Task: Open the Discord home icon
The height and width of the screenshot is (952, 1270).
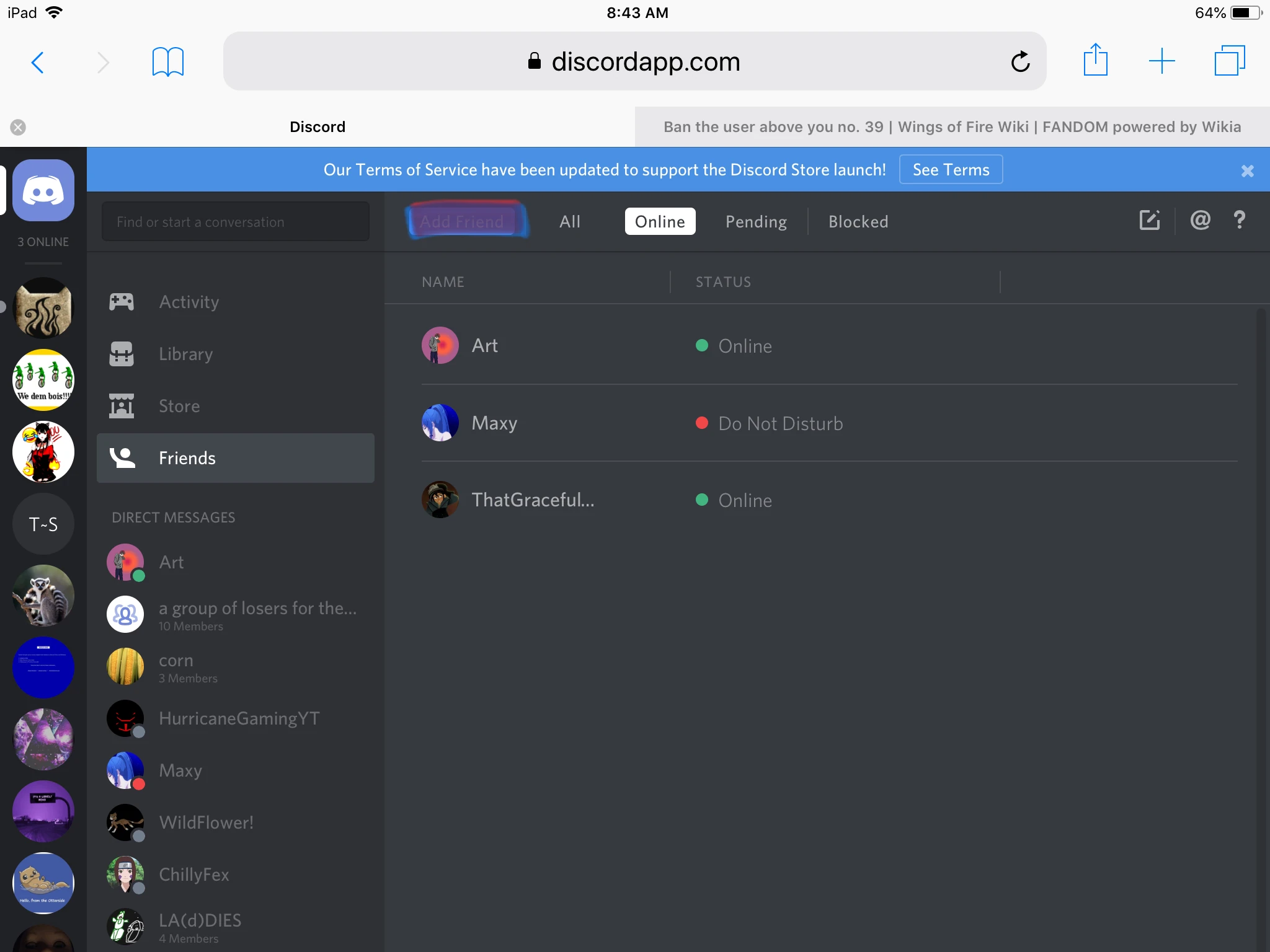Action: 43,190
